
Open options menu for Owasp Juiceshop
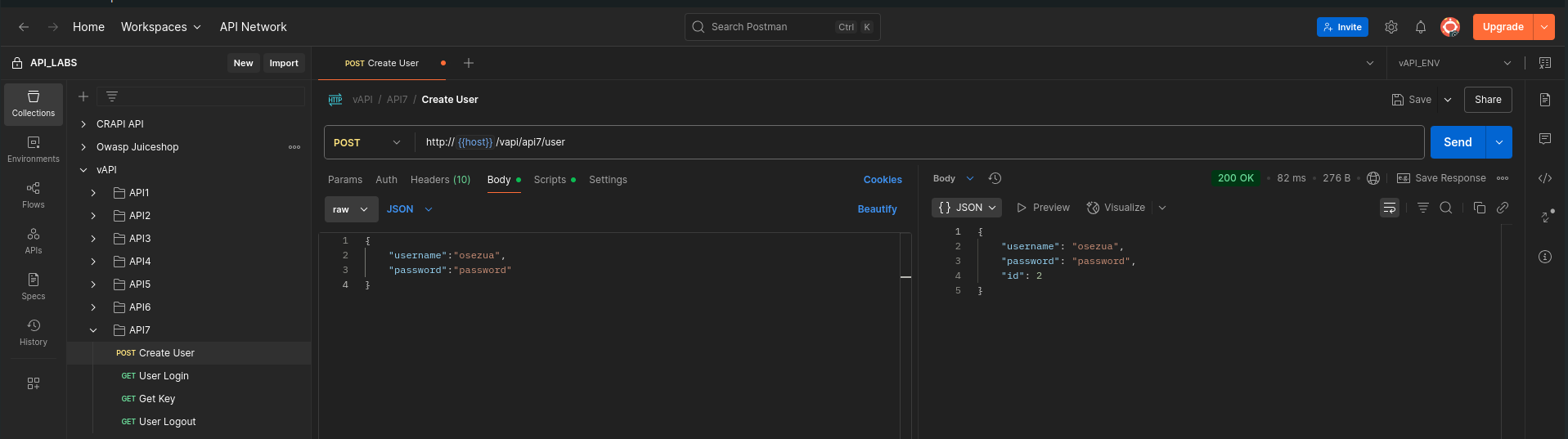[294, 147]
